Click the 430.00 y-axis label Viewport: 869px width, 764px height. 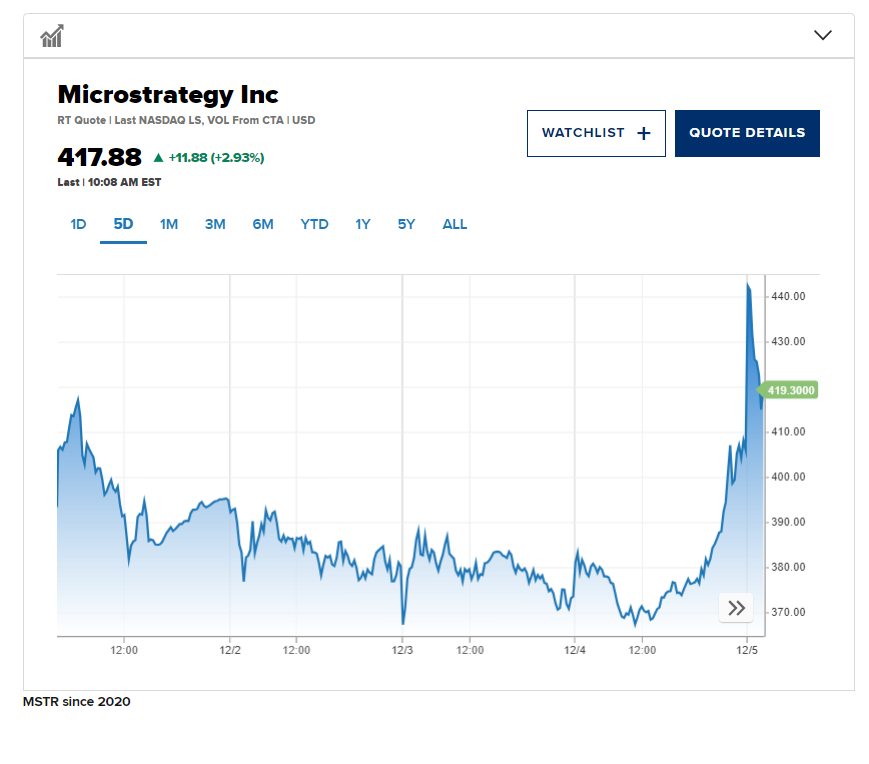[x=788, y=341]
